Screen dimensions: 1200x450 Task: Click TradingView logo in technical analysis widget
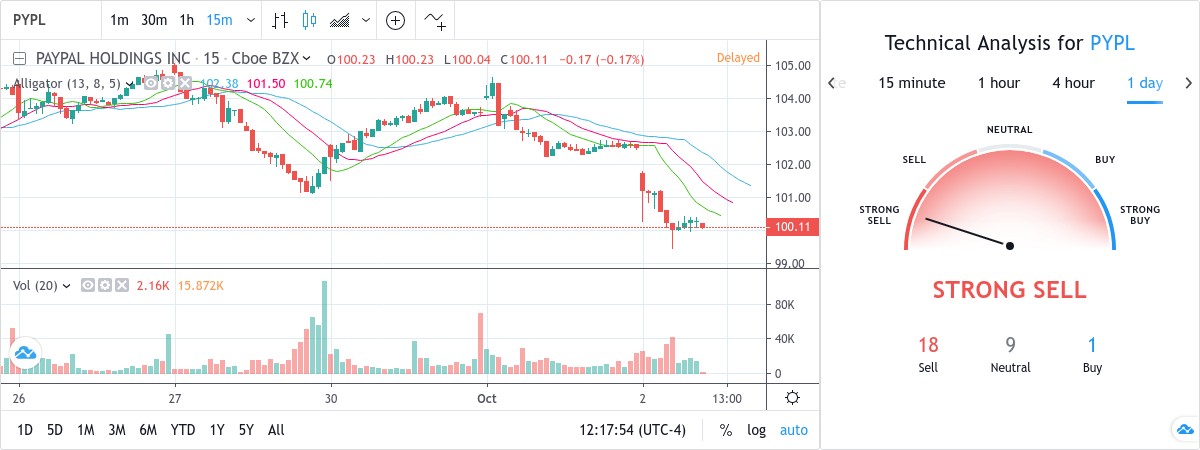[x=1183, y=430]
